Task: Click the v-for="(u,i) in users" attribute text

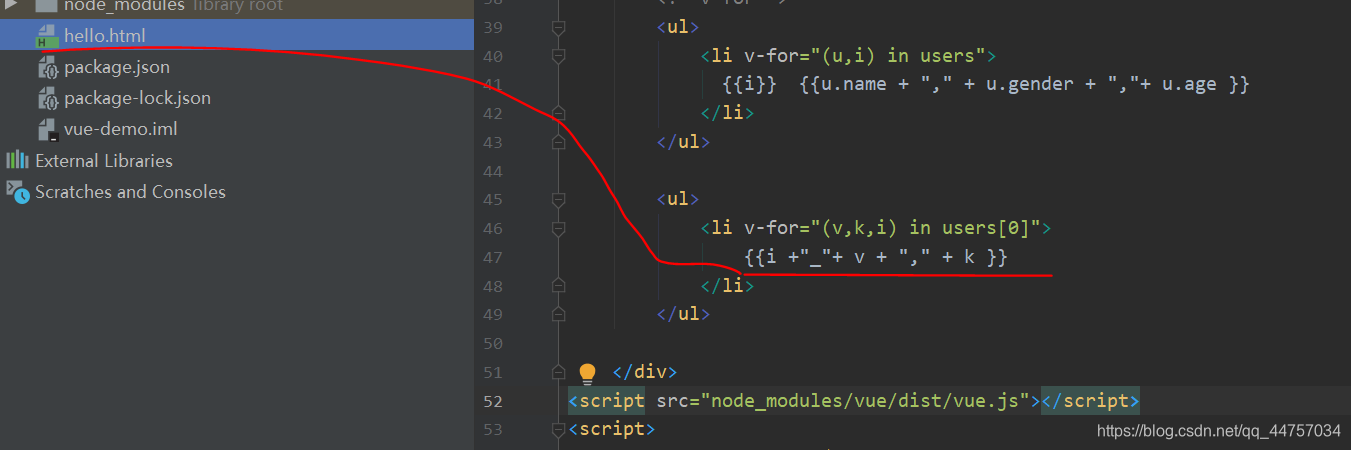Action: 864,56
